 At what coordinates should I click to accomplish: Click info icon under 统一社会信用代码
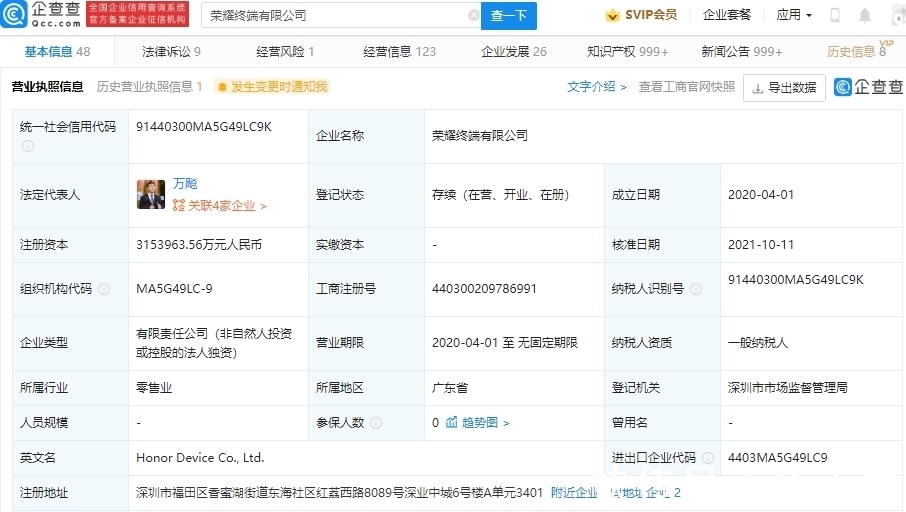click(x=28, y=146)
